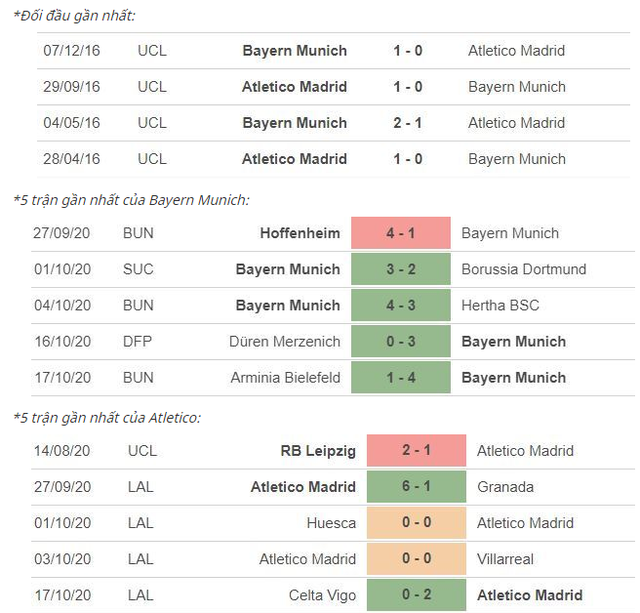
Task: Select the Granada team name
Action: 505,487
